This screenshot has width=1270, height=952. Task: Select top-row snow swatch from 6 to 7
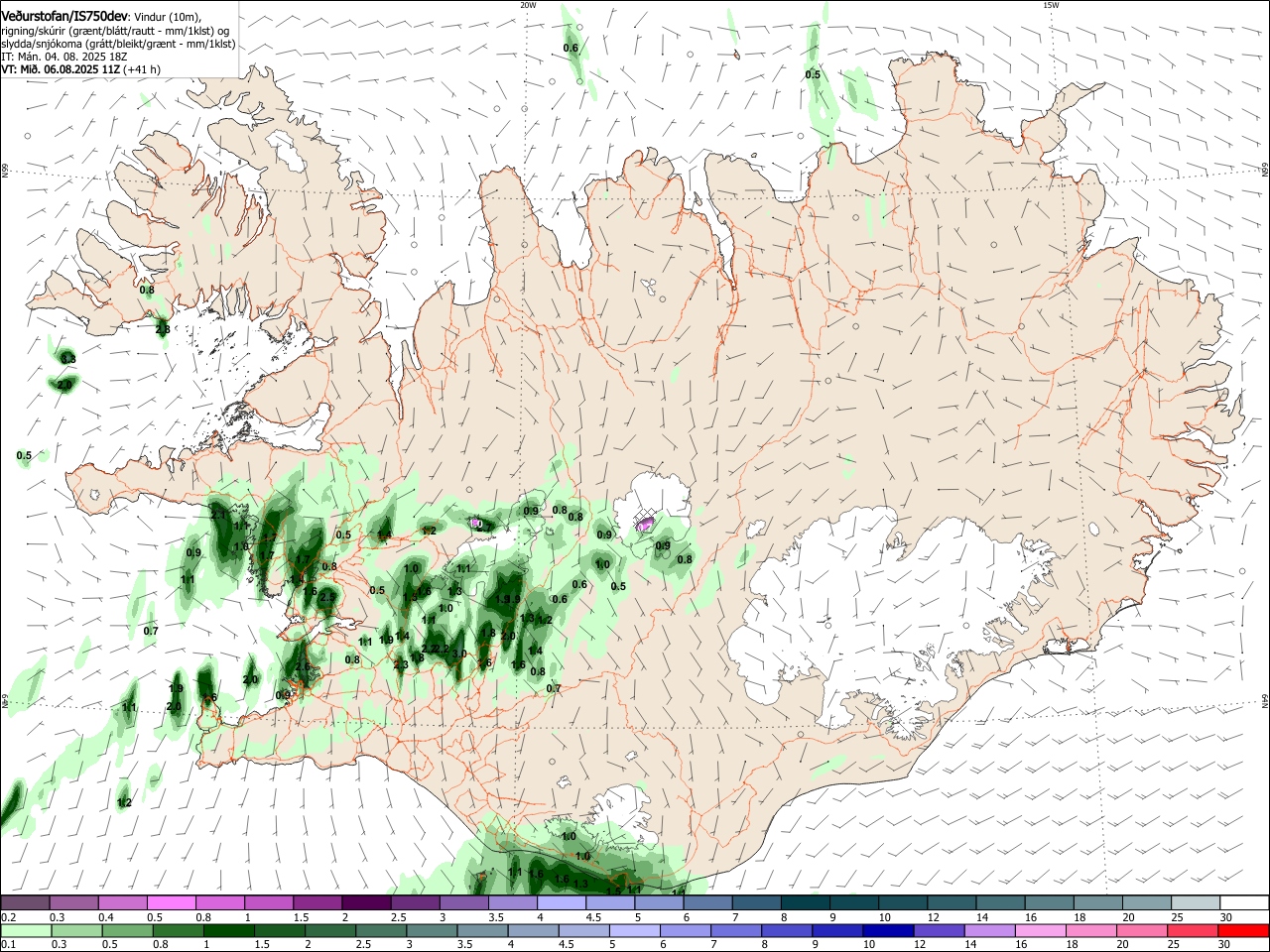pos(707,902)
